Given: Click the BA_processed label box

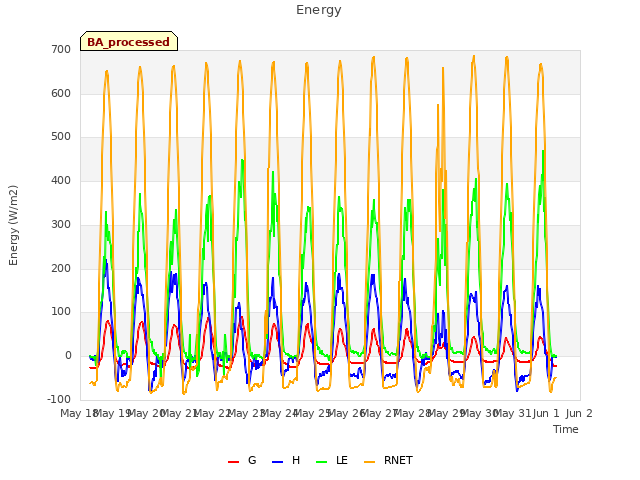Looking at the screenshot, I should [129, 41].
